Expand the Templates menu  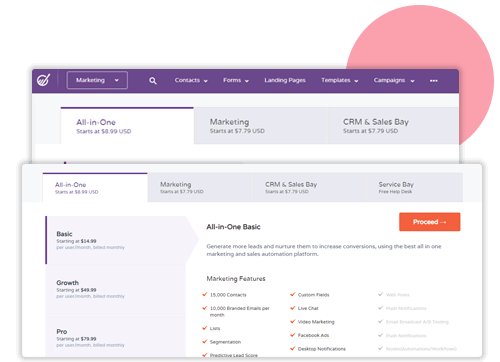point(339,80)
